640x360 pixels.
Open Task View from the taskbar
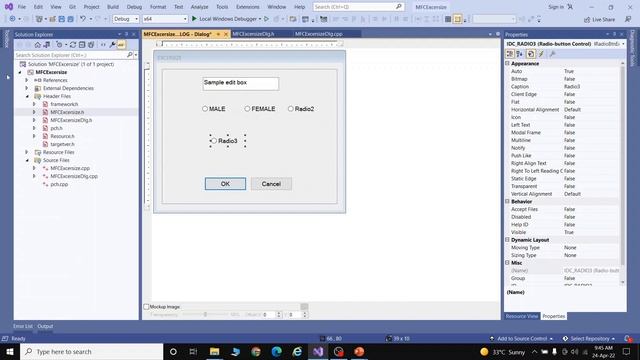coord(193,351)
